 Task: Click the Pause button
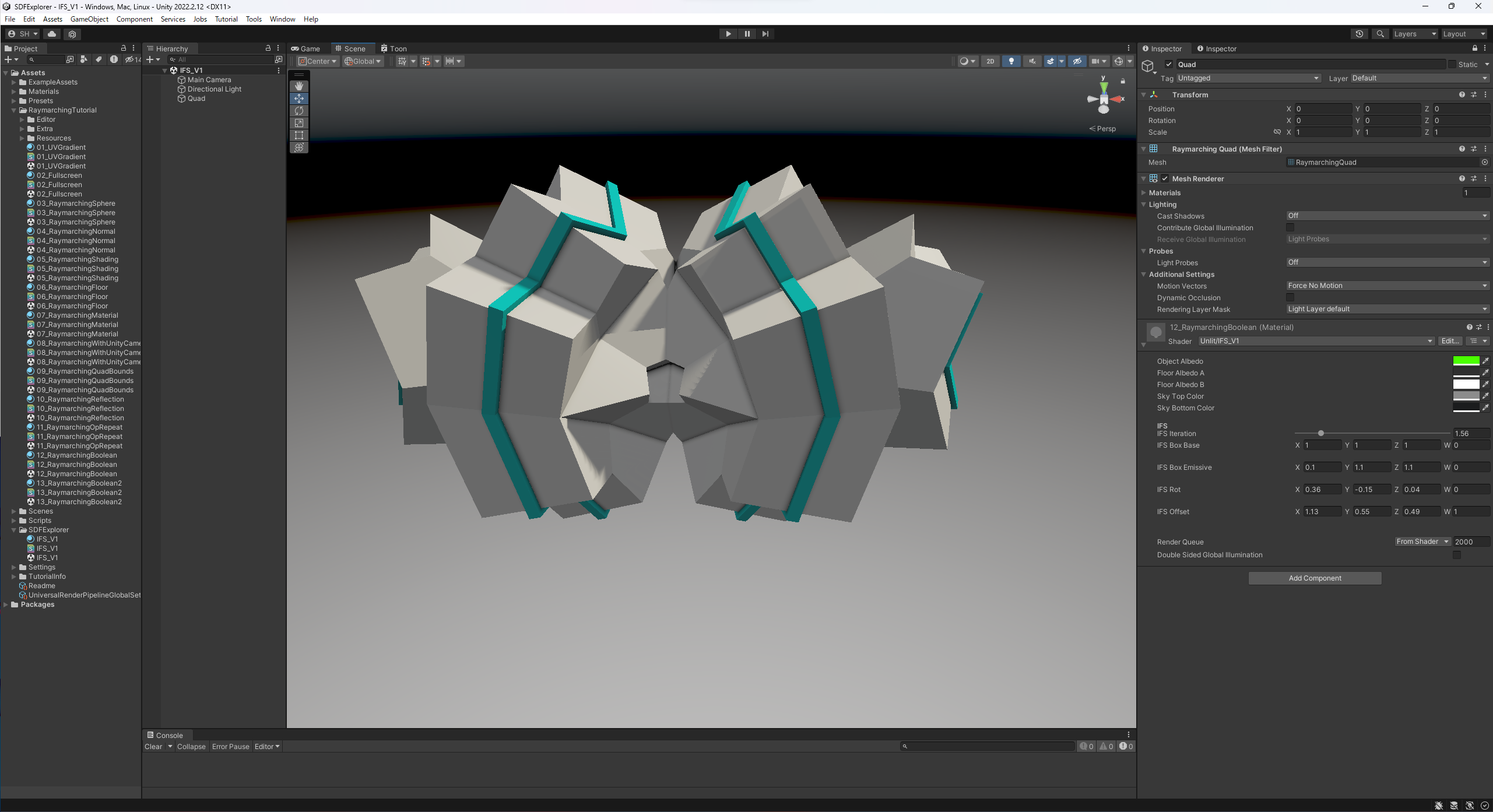pyautogui.click(x=747, y=34)
